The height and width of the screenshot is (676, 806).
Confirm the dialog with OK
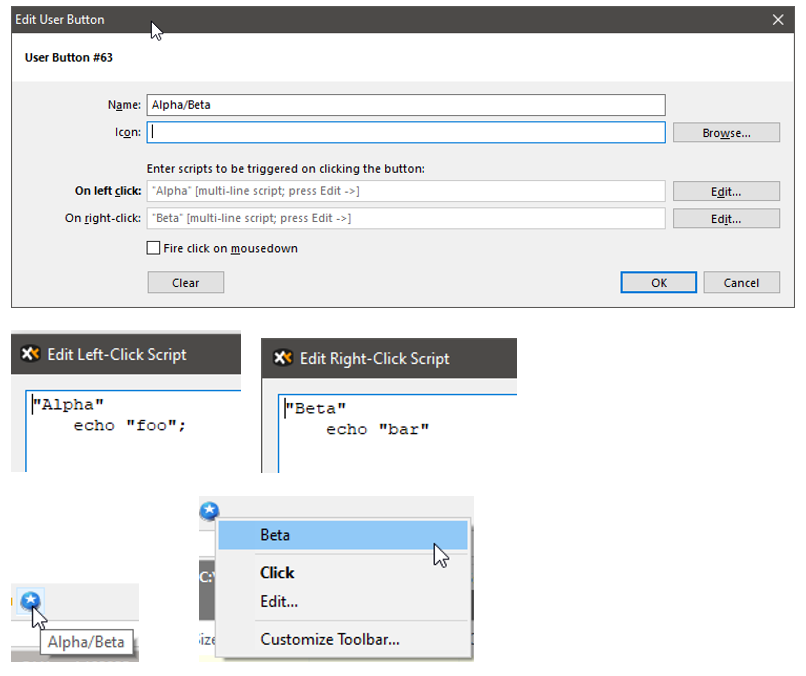click(x=658, y=283)
